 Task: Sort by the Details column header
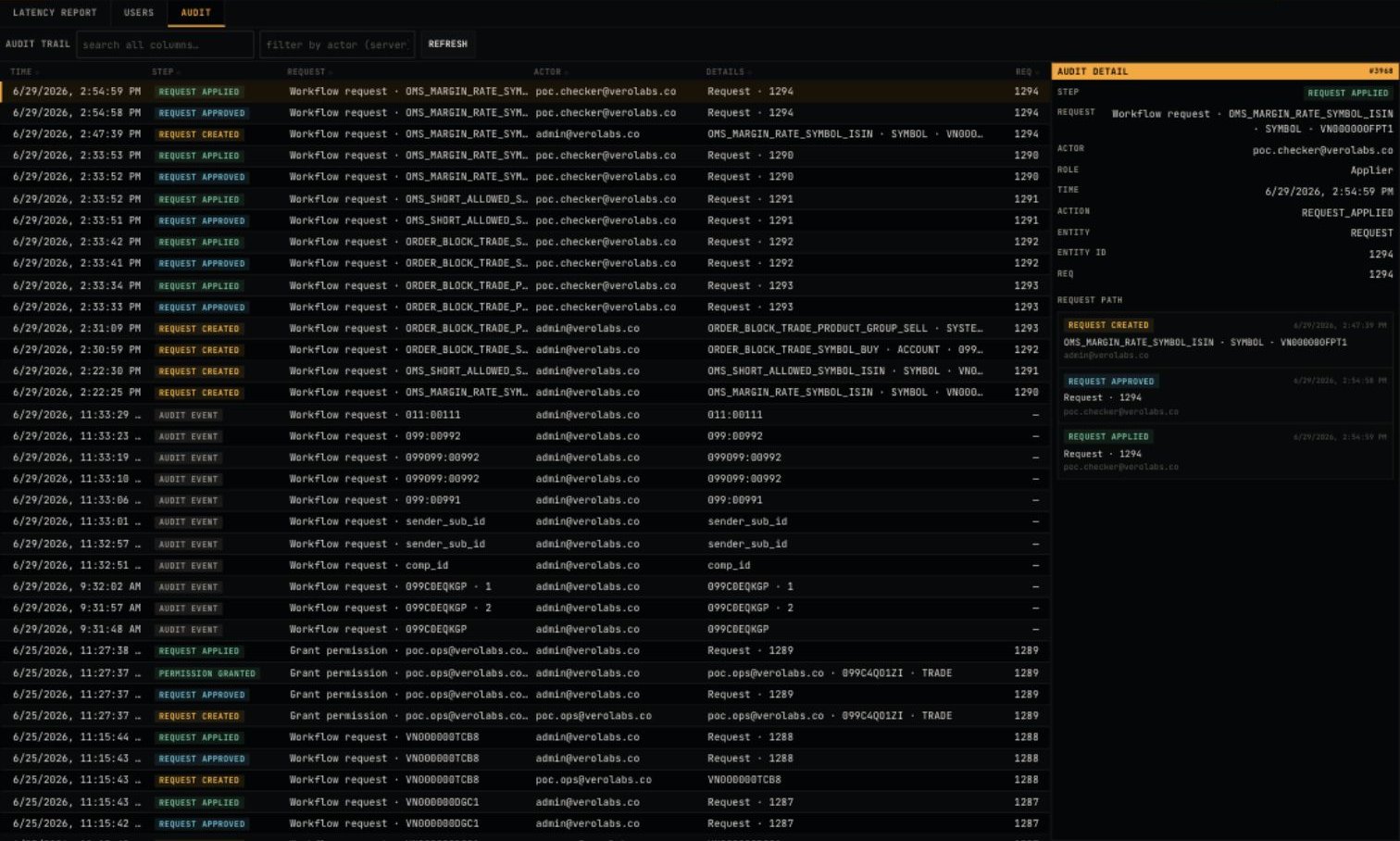click(x=727, y=71)
